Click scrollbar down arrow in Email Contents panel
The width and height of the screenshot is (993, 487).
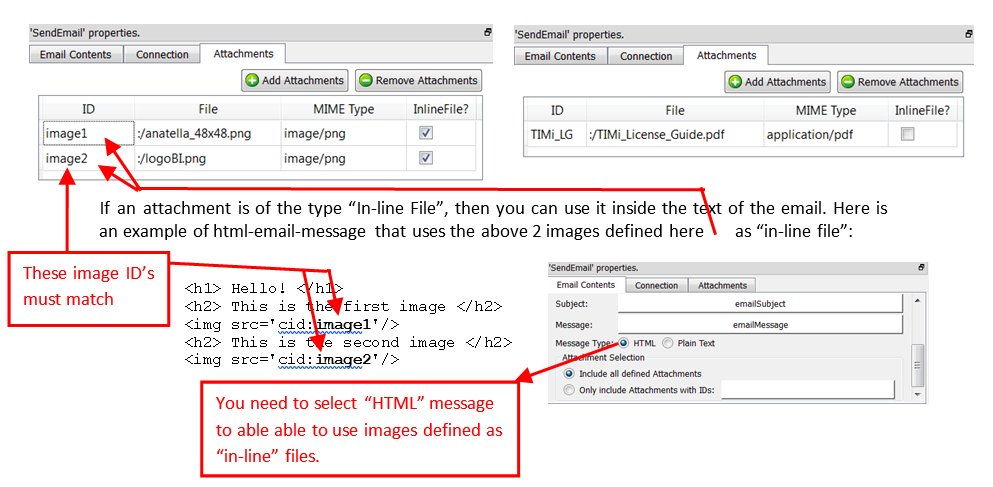pyautogui.click(x=918, y=395)
